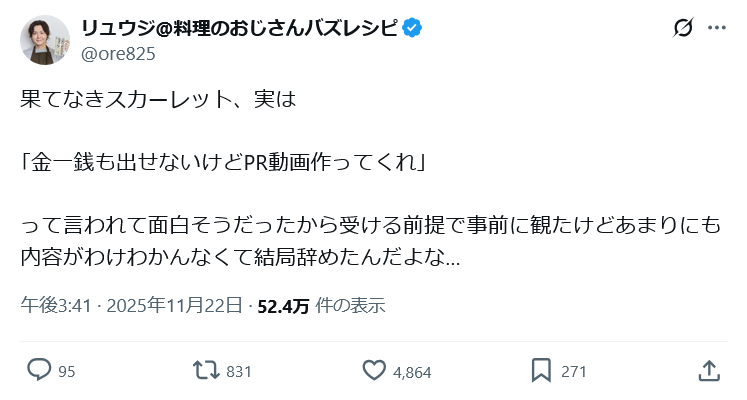Click the reply speech bubble icon
Image resolution: width=747 pixels, height=400 pixels.
[x=38, y=370]
